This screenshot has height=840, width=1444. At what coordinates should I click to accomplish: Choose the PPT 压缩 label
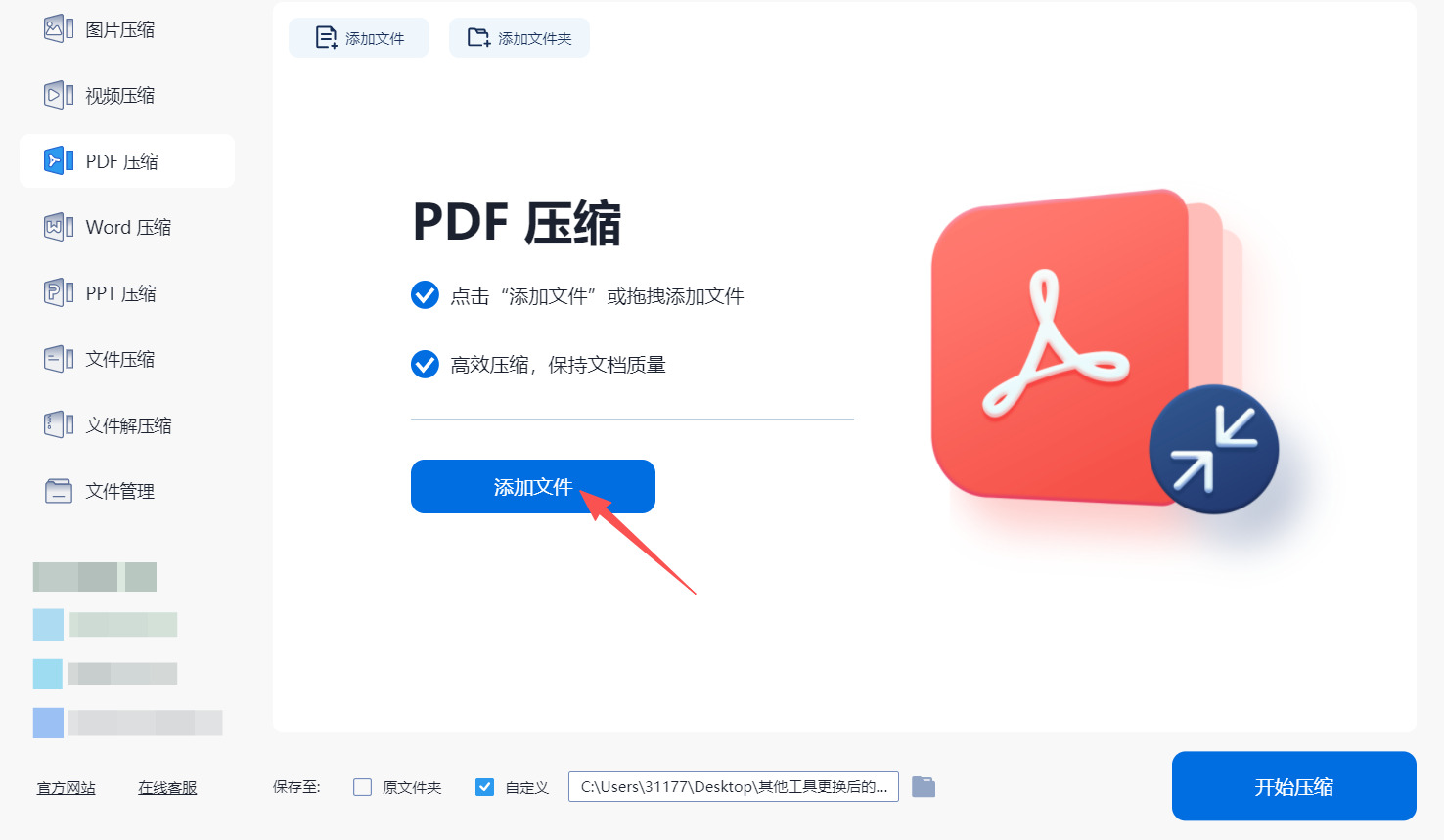click(120, 293)
